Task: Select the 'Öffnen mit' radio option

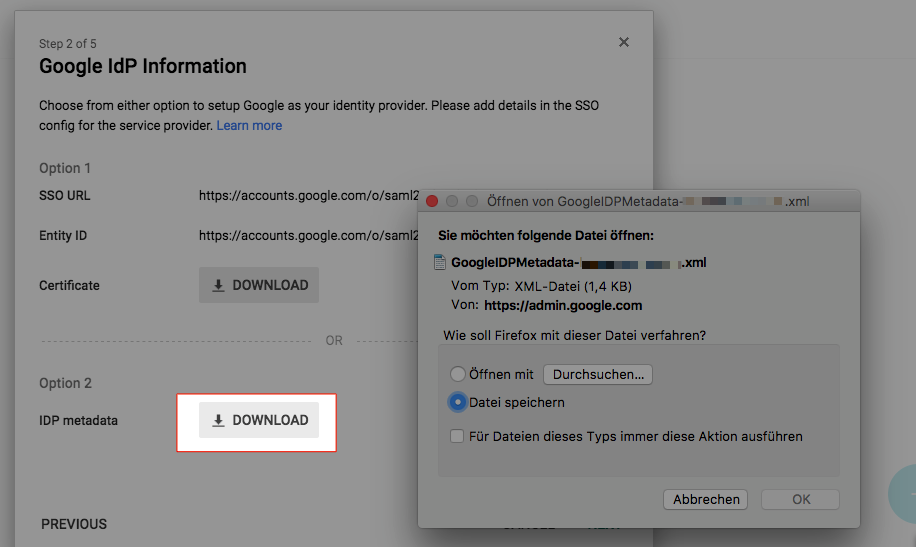Action: (x=458, y=374)
